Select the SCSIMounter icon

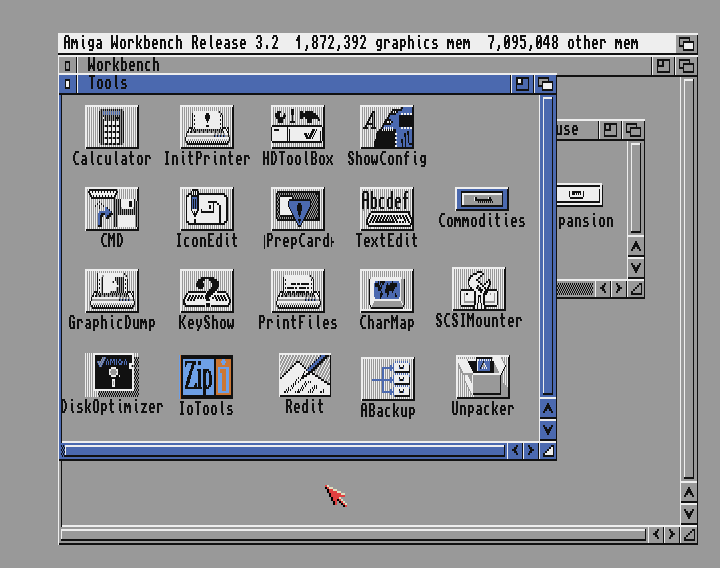(x=478, y=289)
